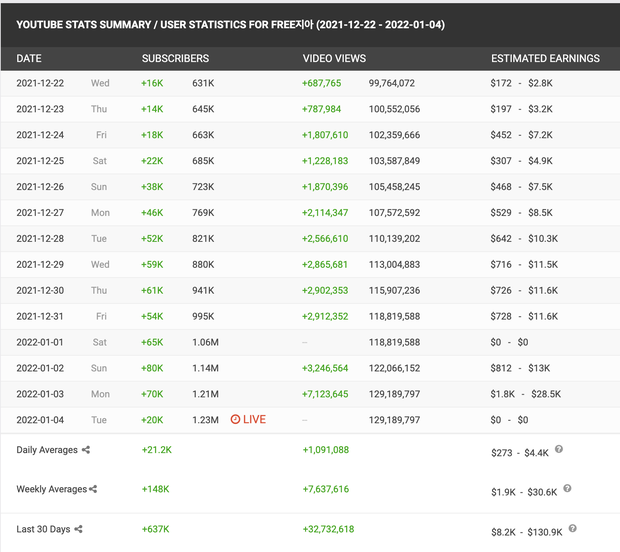Click earnings $452 - $7.2K
This screenshot has width=620, height=552.
tap(522, 135)
